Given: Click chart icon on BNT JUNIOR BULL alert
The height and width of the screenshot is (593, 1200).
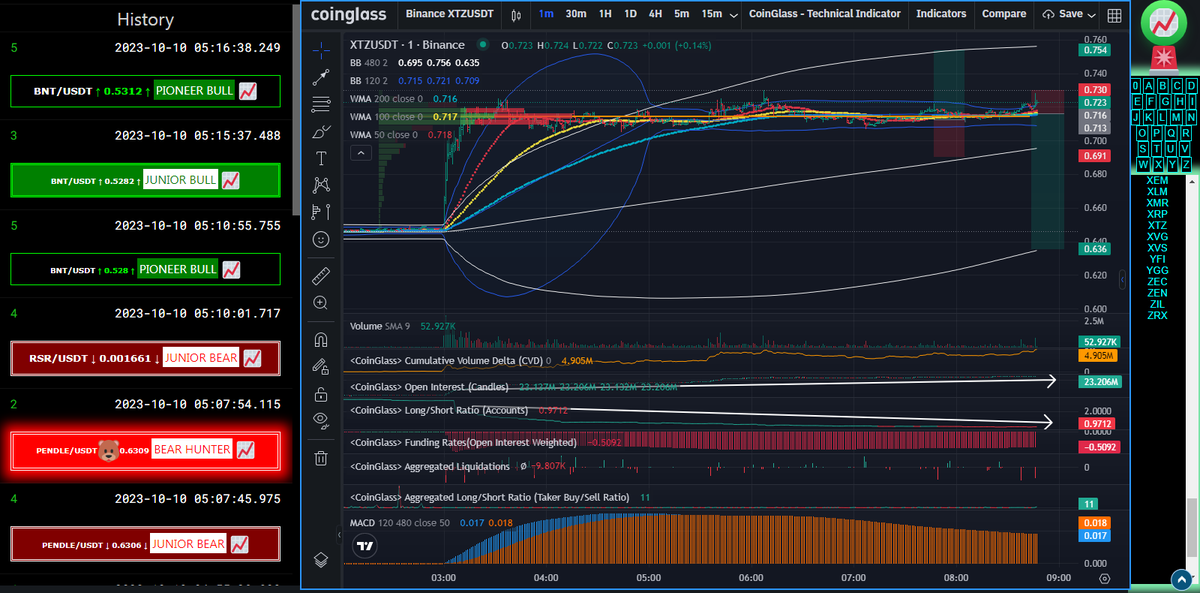Looking at the screenshot, I should (230, 180).
